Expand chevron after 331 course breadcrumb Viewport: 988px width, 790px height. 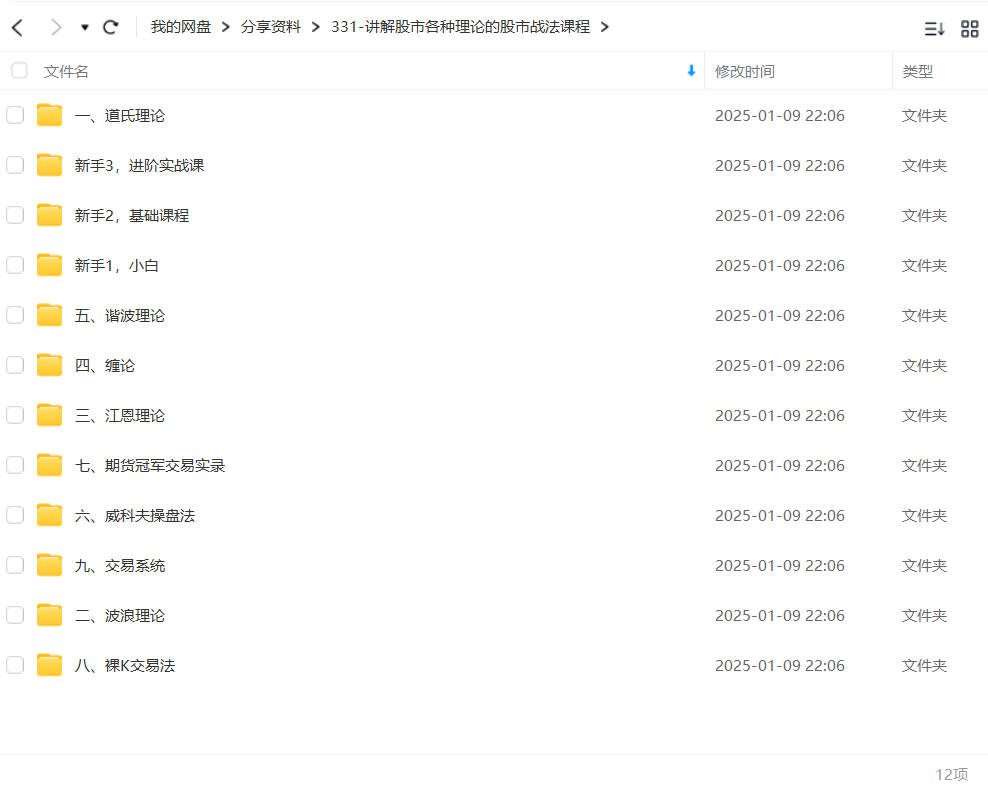[605, 27]
